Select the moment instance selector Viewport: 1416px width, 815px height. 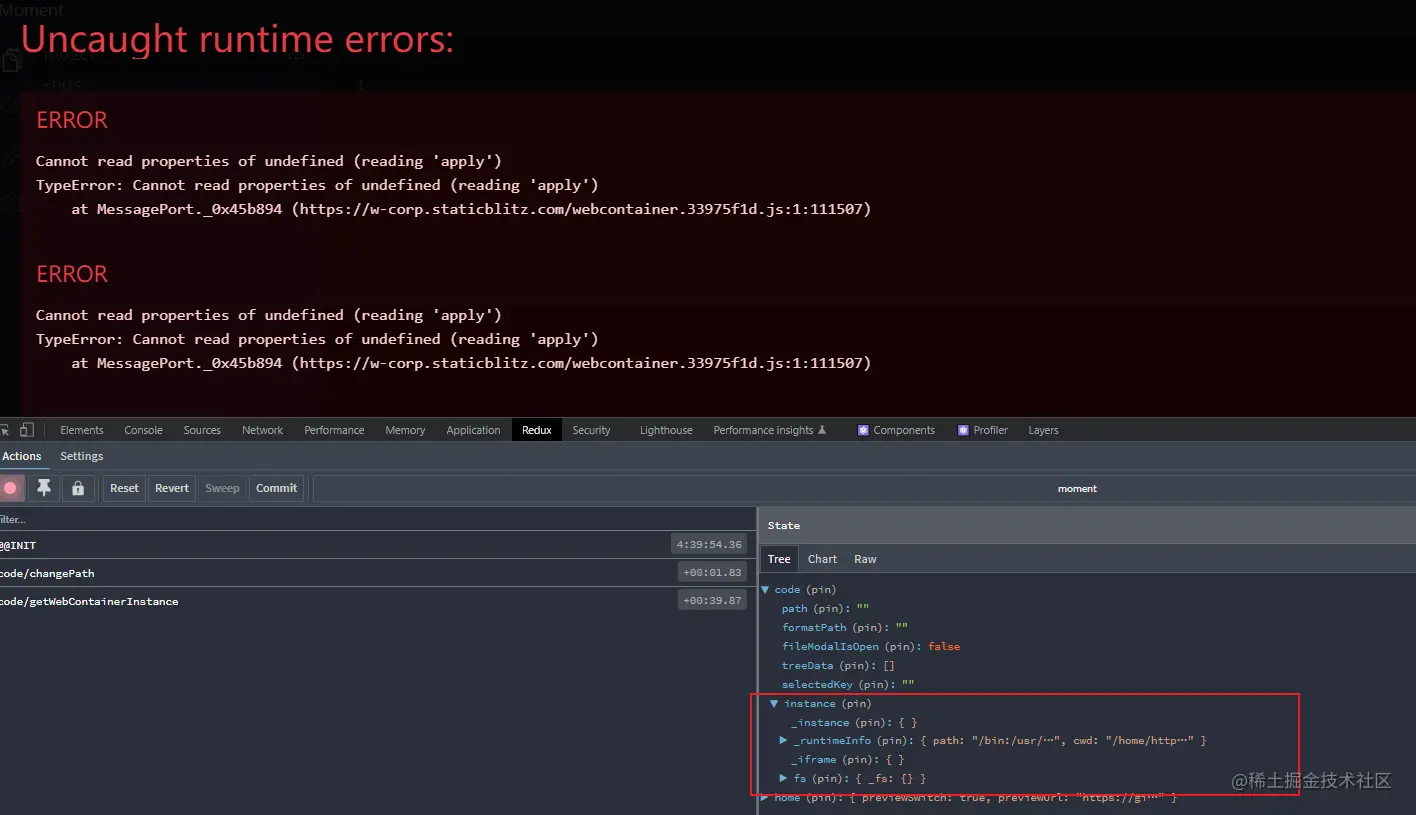pos(1077,489)
